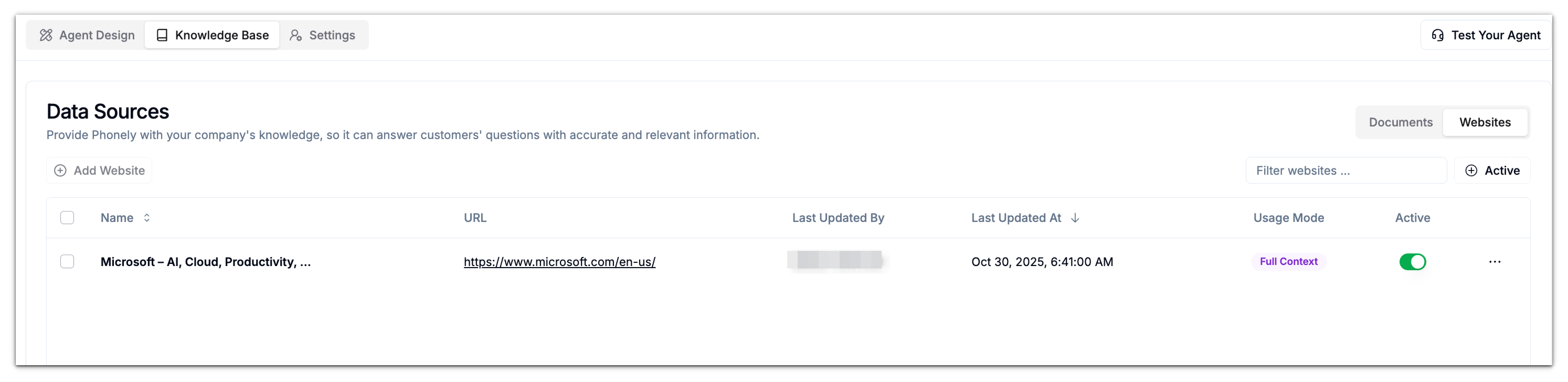Click the Agent Design brush icon
Viewport: 1568px width, 382px height.
click(46, 35)
